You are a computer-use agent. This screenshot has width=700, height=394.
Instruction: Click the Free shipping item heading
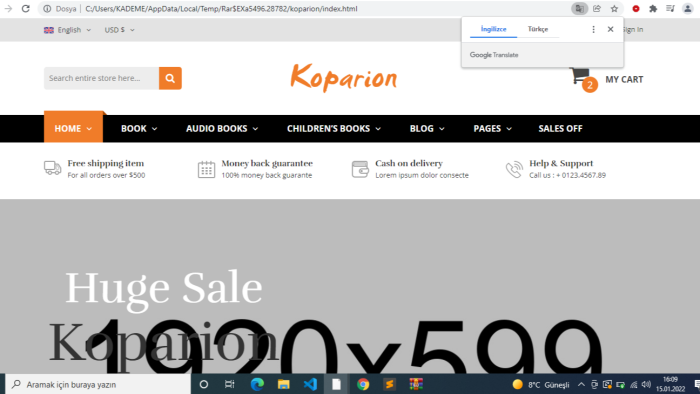click(x=106, y=163)
